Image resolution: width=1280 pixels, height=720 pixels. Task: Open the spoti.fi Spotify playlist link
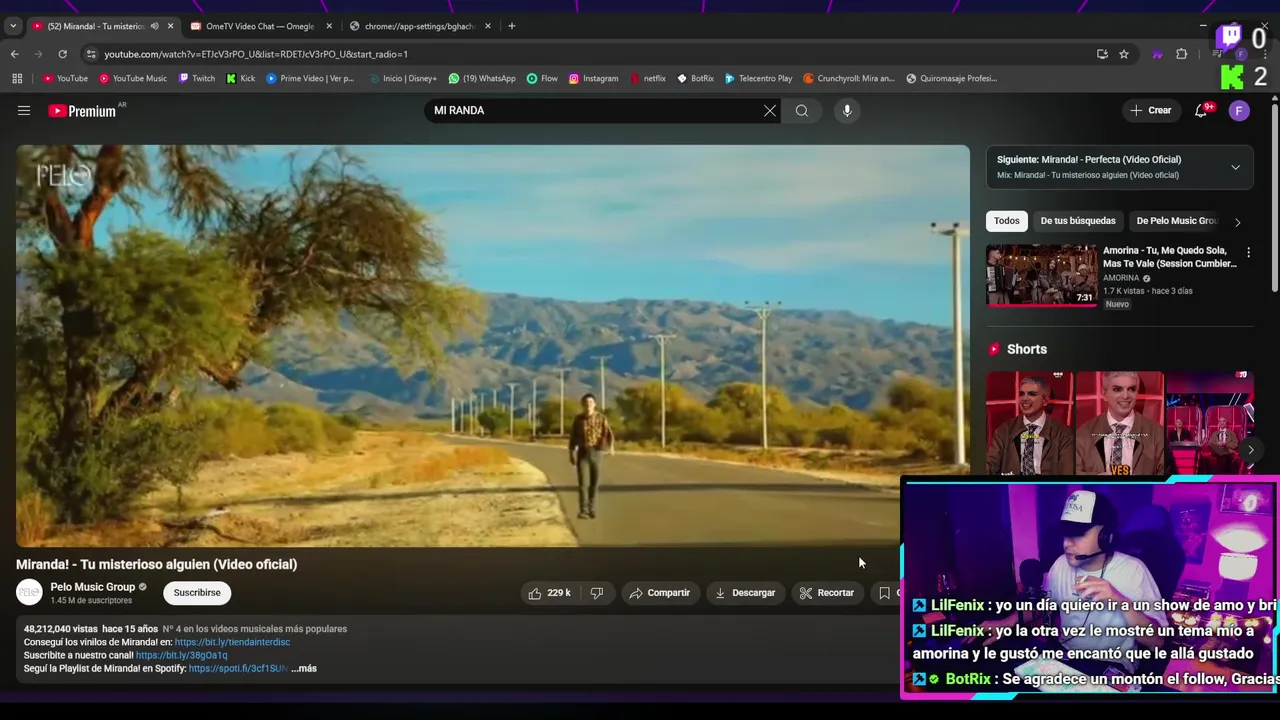pyautogui.click(x=237, y=668)
